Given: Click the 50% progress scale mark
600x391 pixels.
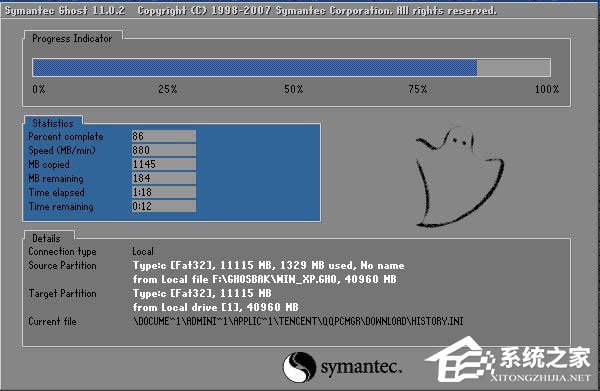Looking at the screenshot, I should click(293, 89).
